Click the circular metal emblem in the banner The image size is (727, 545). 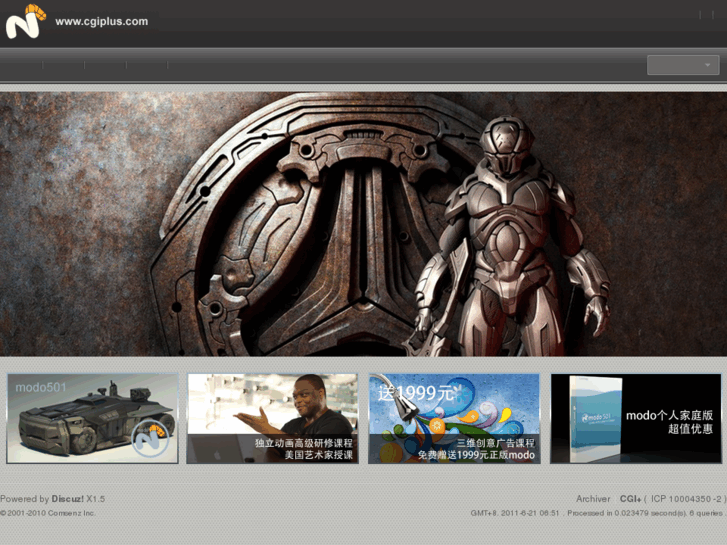point(306,225)
